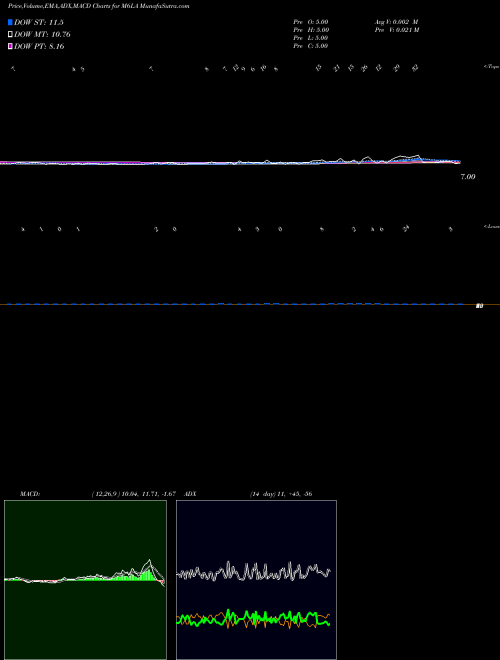The image size is (500, 660).
Task: Click the ADX (14 day) parameter values
Action: pyautogui.click(x=281, y=494)
